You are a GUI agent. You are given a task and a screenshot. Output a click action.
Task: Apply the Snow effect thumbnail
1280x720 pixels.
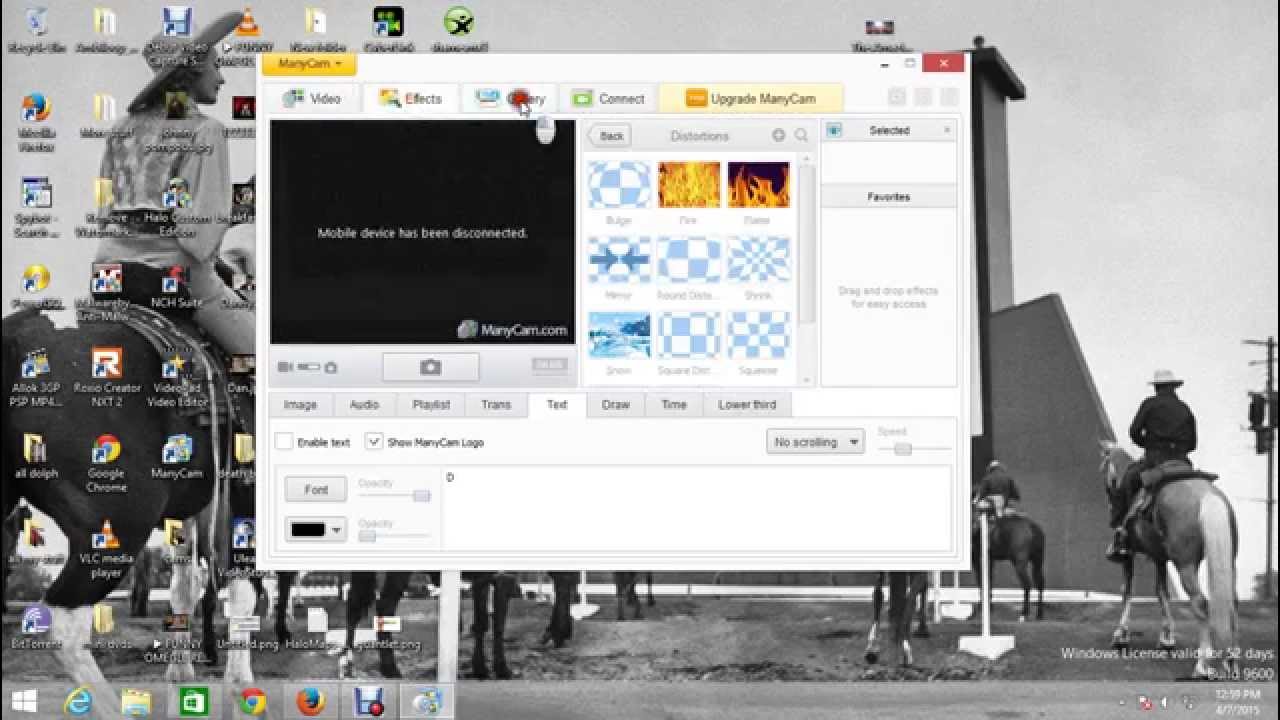619,335
